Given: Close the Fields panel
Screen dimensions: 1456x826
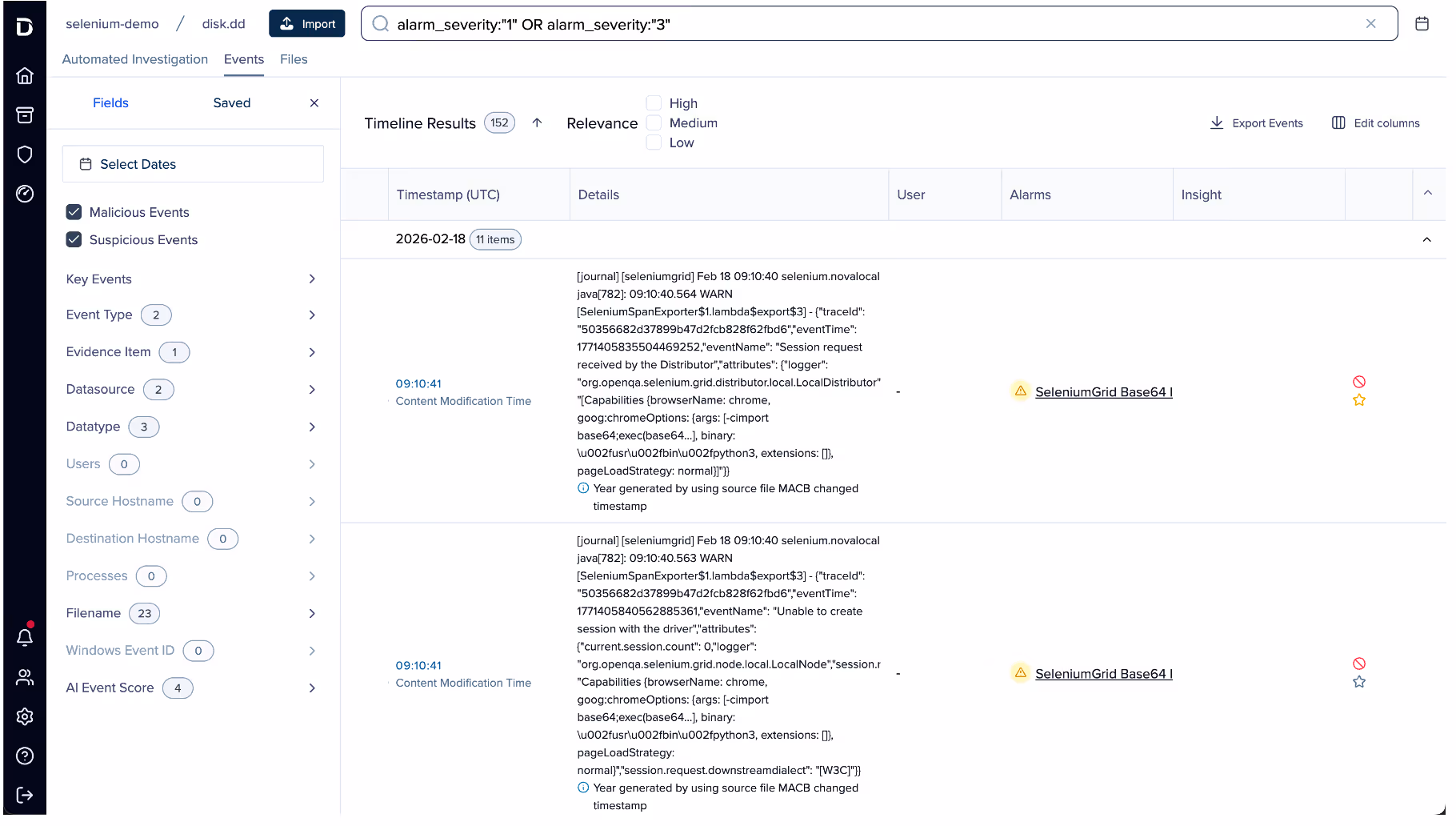Looking at the screenshot, I should point(314,103).
